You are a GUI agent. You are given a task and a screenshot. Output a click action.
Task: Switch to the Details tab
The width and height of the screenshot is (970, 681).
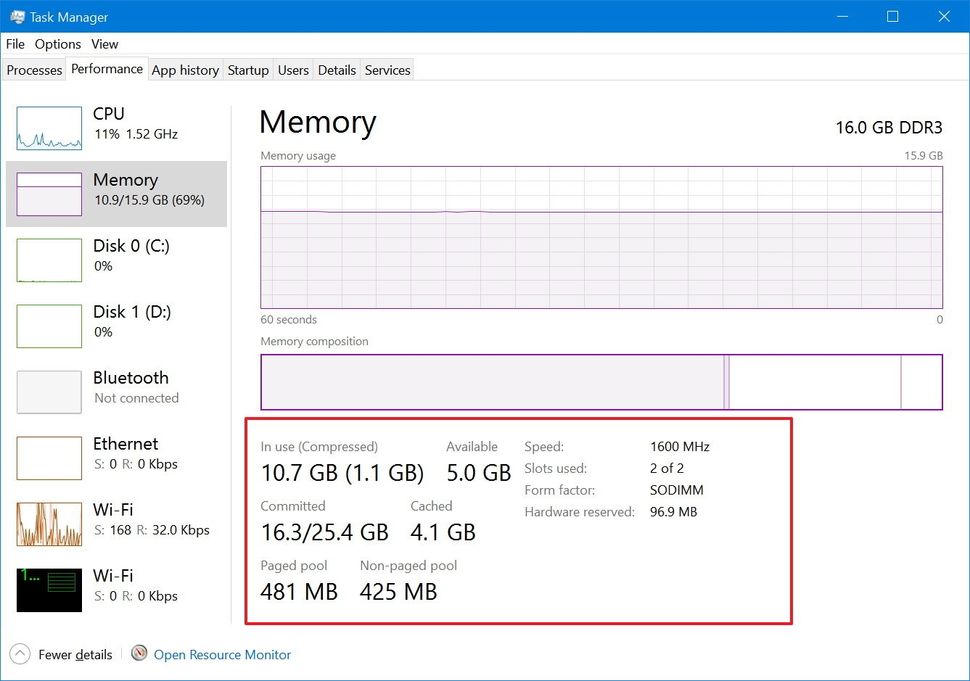pyautogui.click(x=336, y=70)
